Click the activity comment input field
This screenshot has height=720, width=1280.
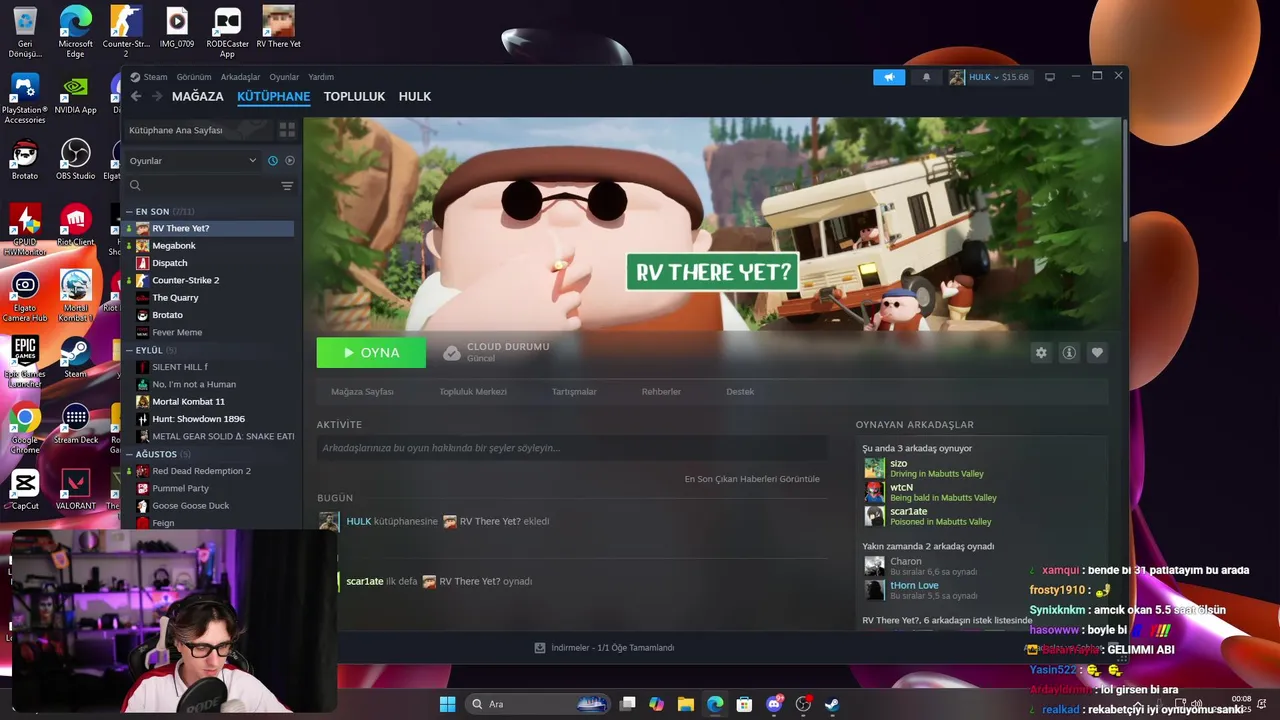pyautogui.click(x=572, y=448)
